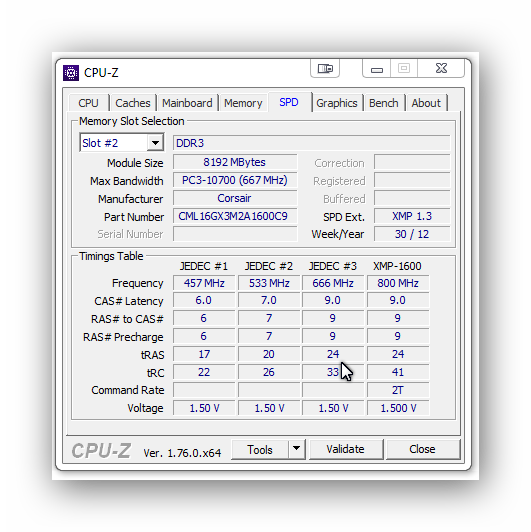
Task: Click the Tools button
Action: pos(260,449)
